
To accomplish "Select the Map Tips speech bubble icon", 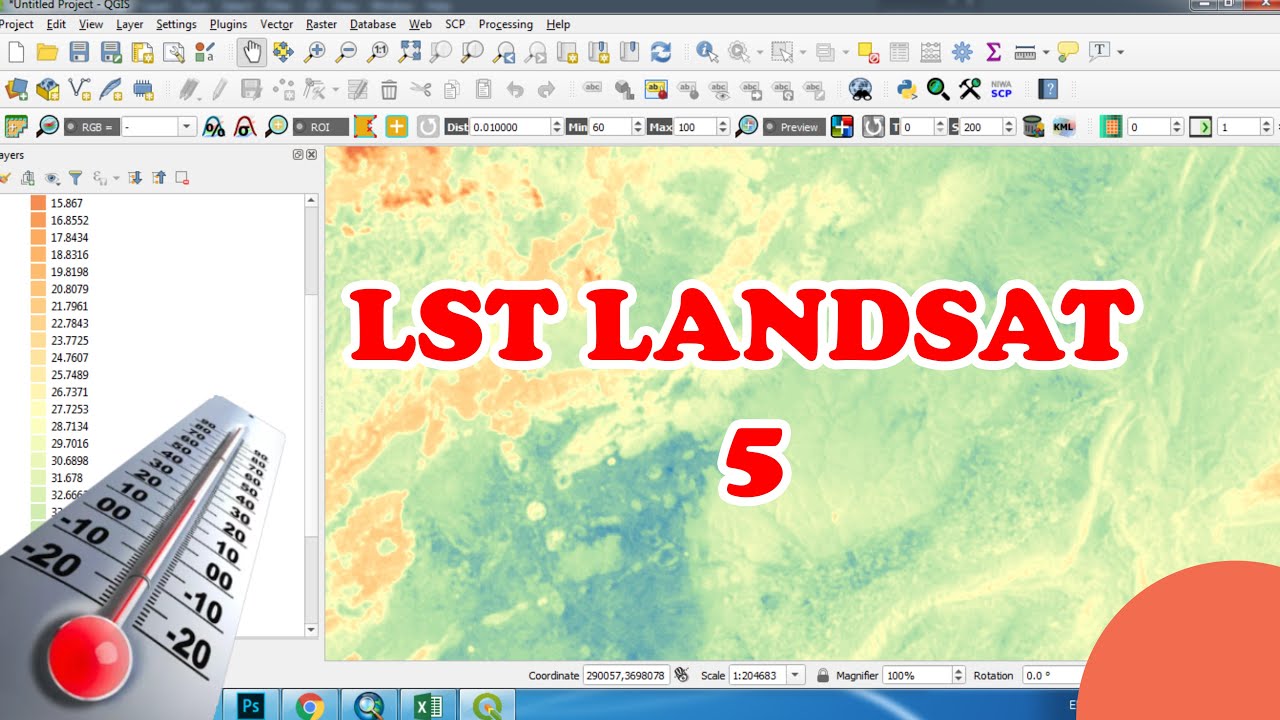I will coord(1068,51).
